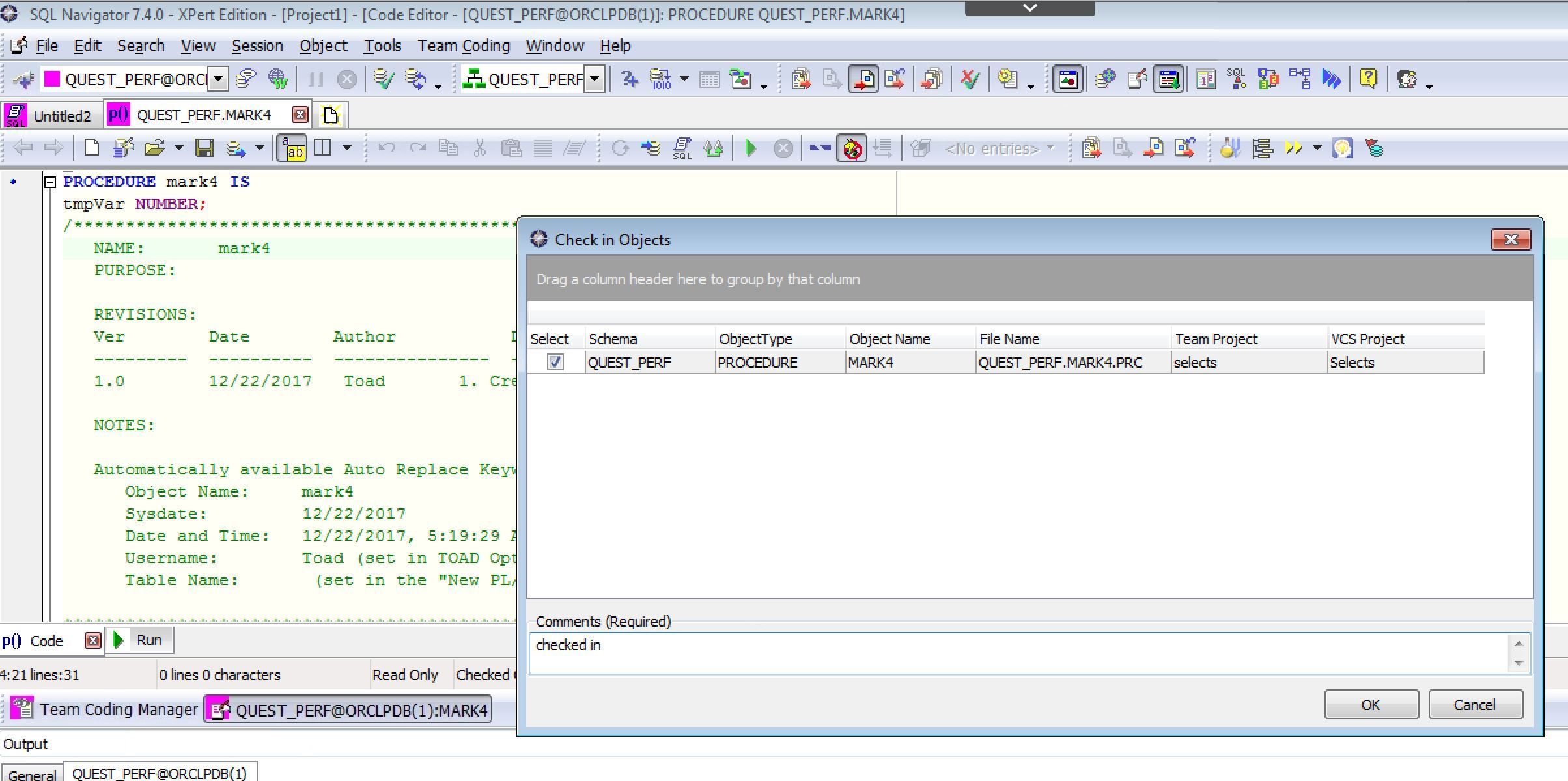The width and height of the screenshot is (1568, 781).
Task: Open dropdown next to save-to-database icon
Action: click(259, 148)
